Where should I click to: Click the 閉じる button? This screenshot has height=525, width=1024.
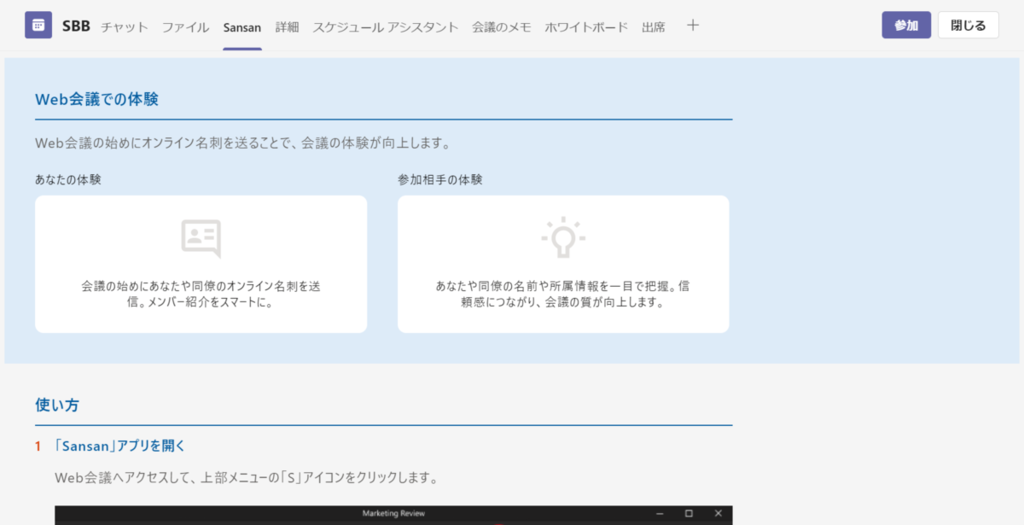[968, 25]
